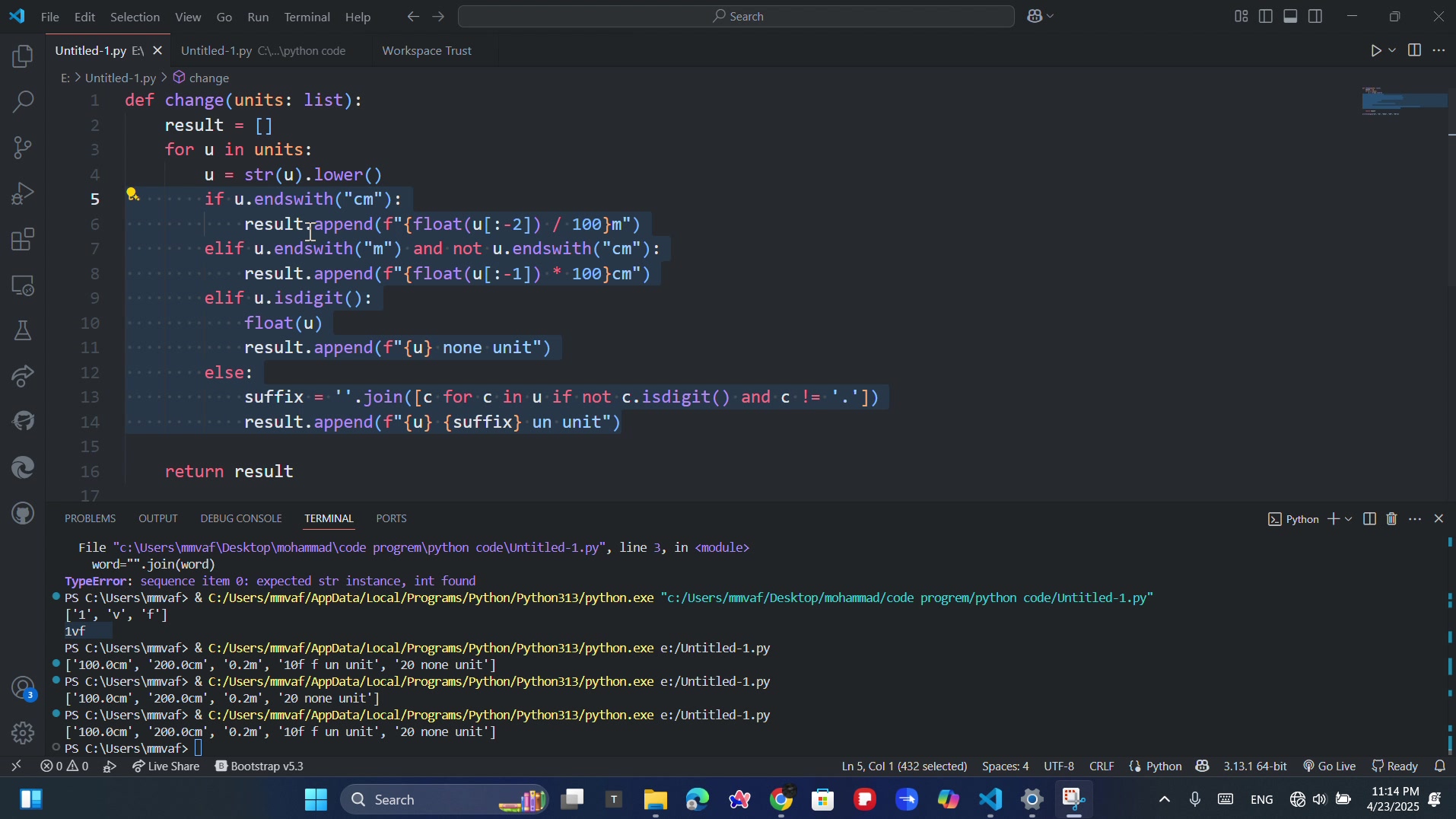This screenshot has height=819, width=1456.
Task: Open the GitHub view in activity bar
Action: coord(24,514)
